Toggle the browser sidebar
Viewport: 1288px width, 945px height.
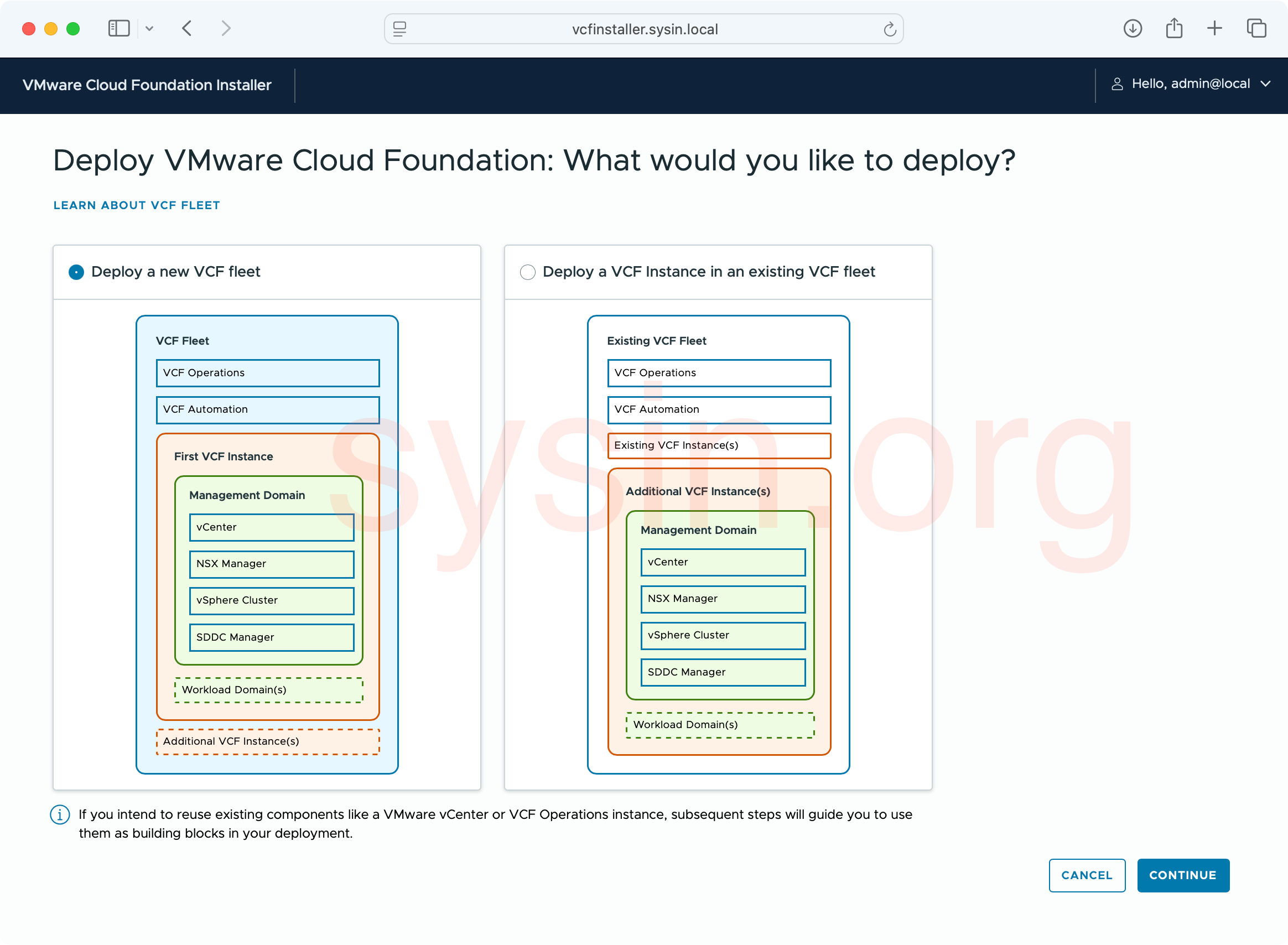click(118, 28)
